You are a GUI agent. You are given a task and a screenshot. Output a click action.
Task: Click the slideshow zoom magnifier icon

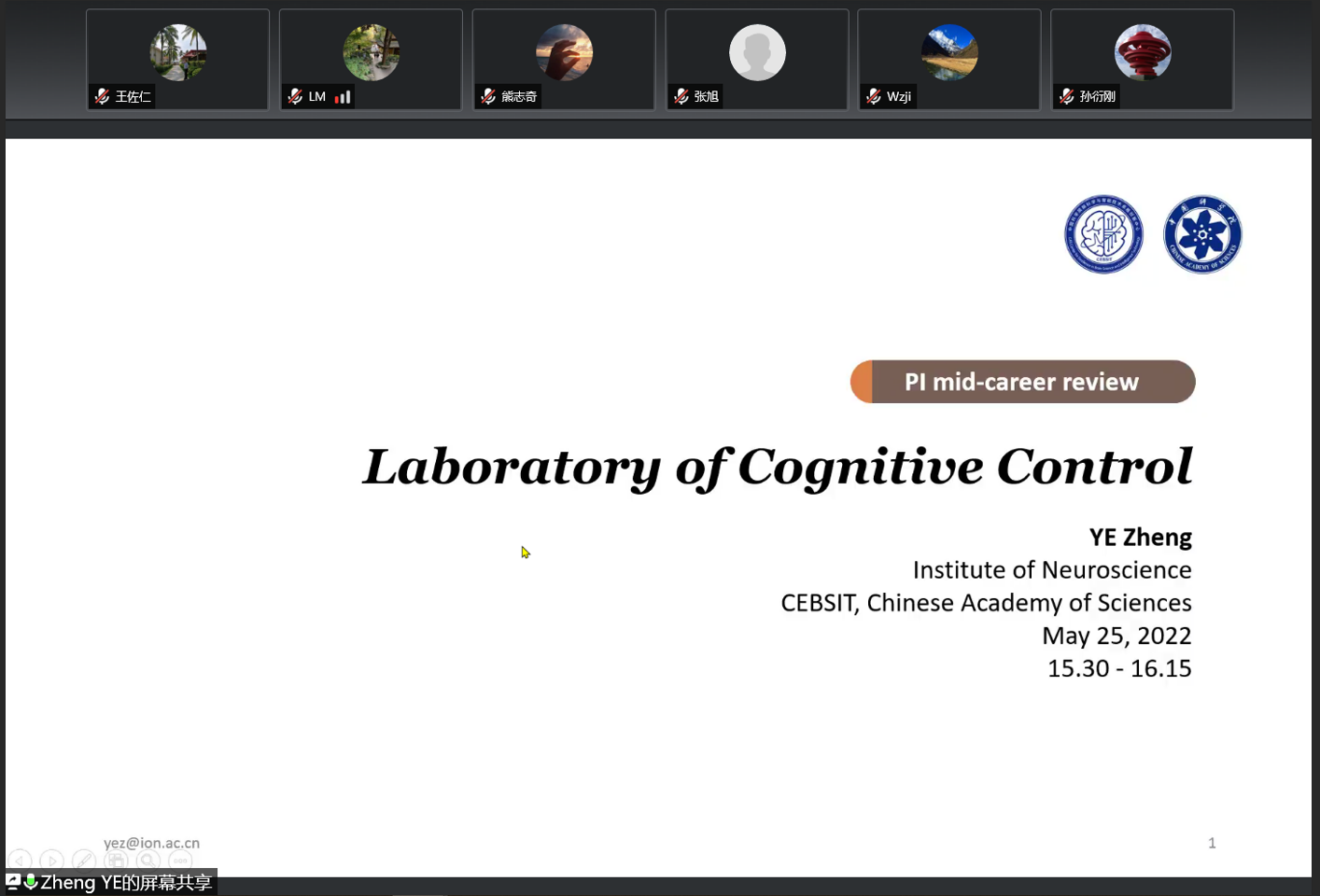[x=147, y=861]
